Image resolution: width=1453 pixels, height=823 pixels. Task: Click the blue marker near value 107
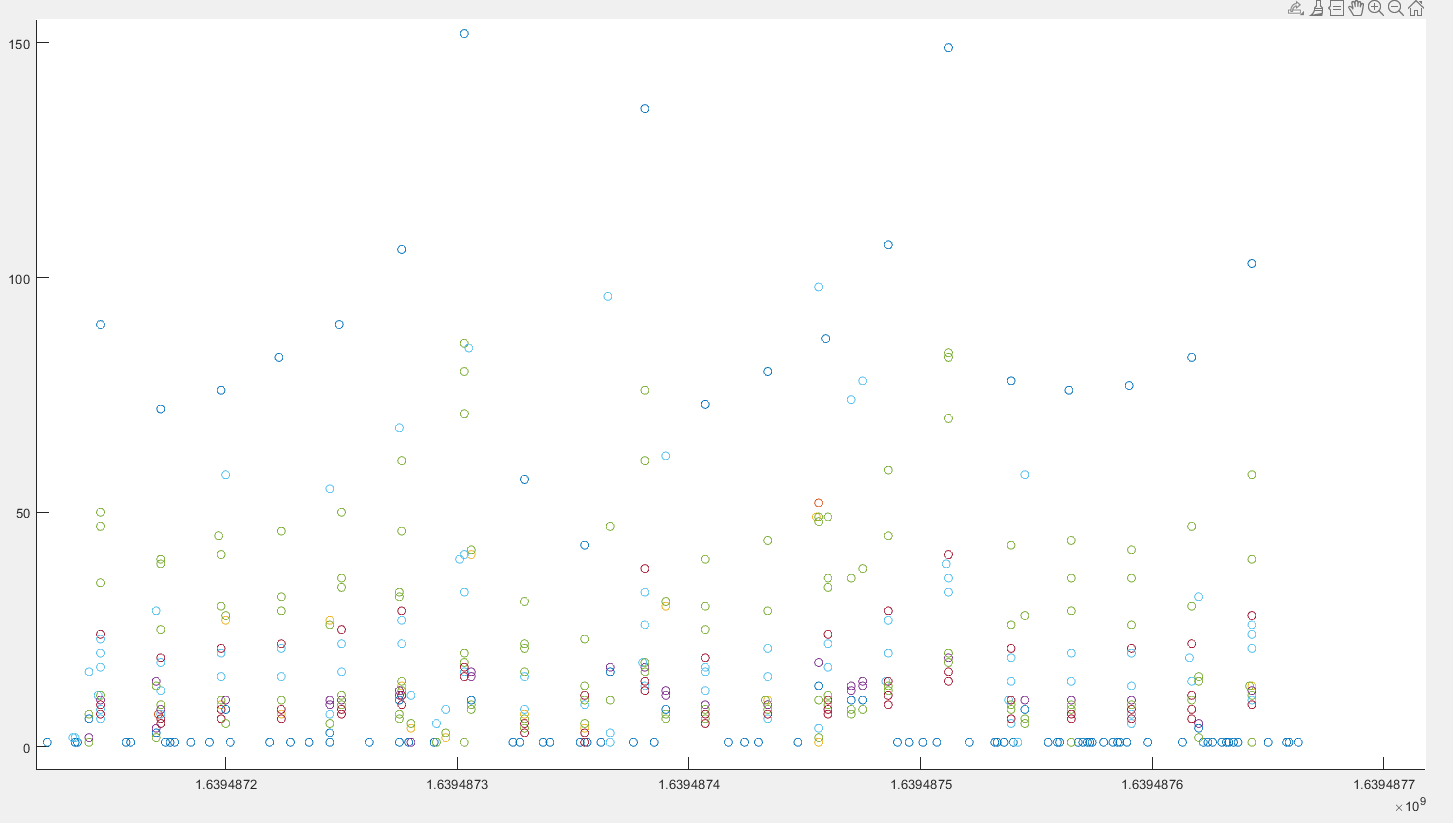point(886,243)
